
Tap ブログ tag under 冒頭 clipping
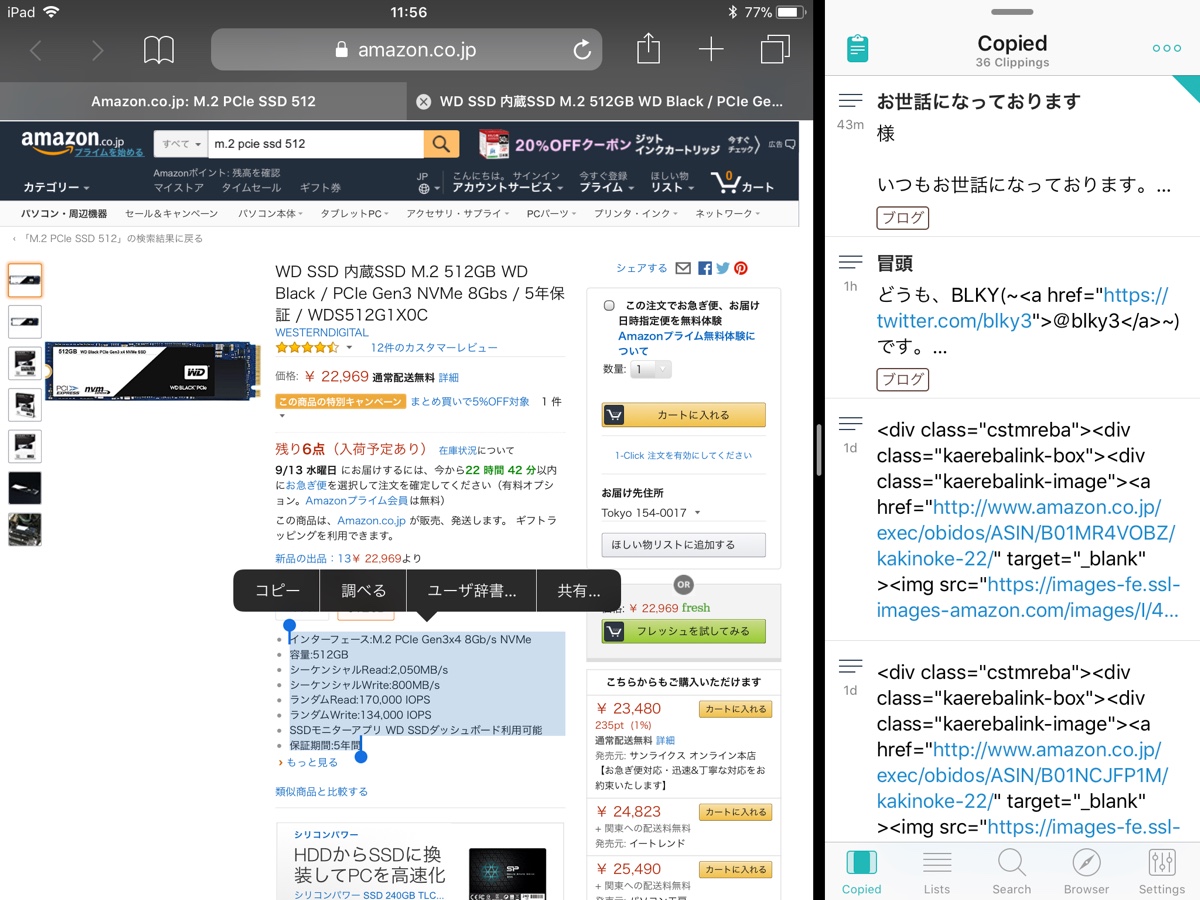(x=903, y=380)
